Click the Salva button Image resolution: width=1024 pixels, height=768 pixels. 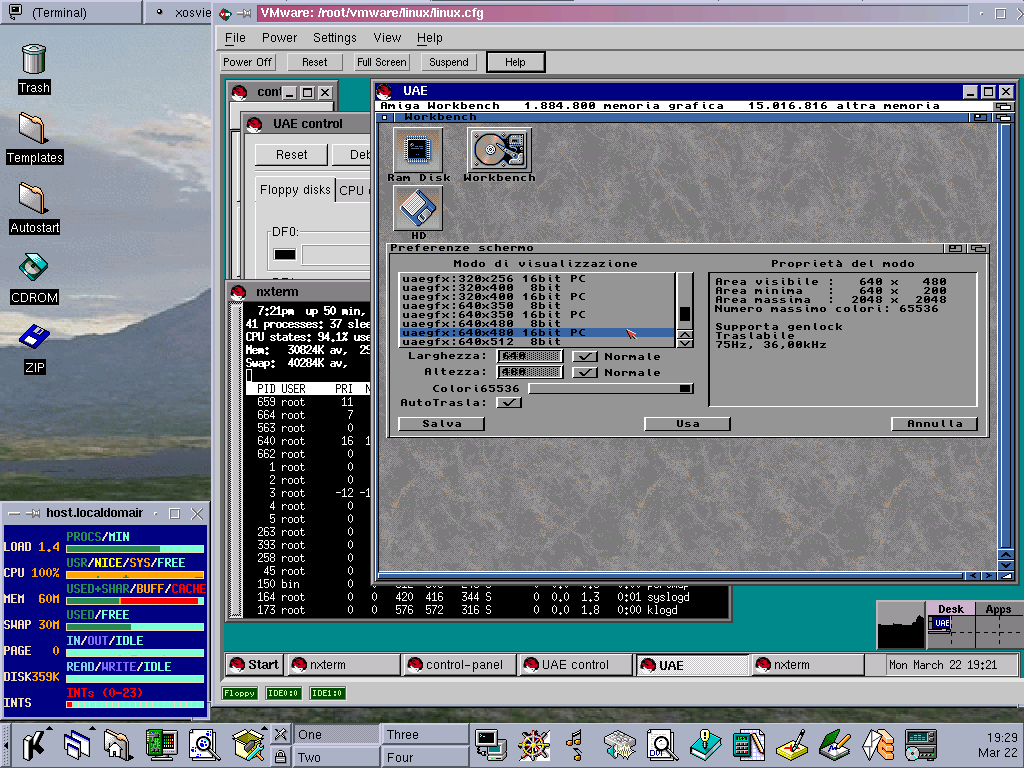click(x=441, y=424)
